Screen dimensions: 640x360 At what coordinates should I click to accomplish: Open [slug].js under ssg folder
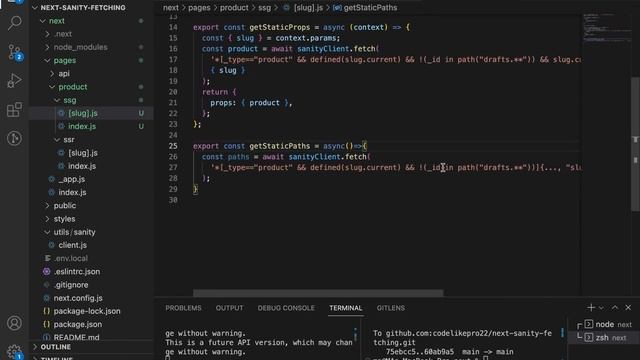(83, 113)
